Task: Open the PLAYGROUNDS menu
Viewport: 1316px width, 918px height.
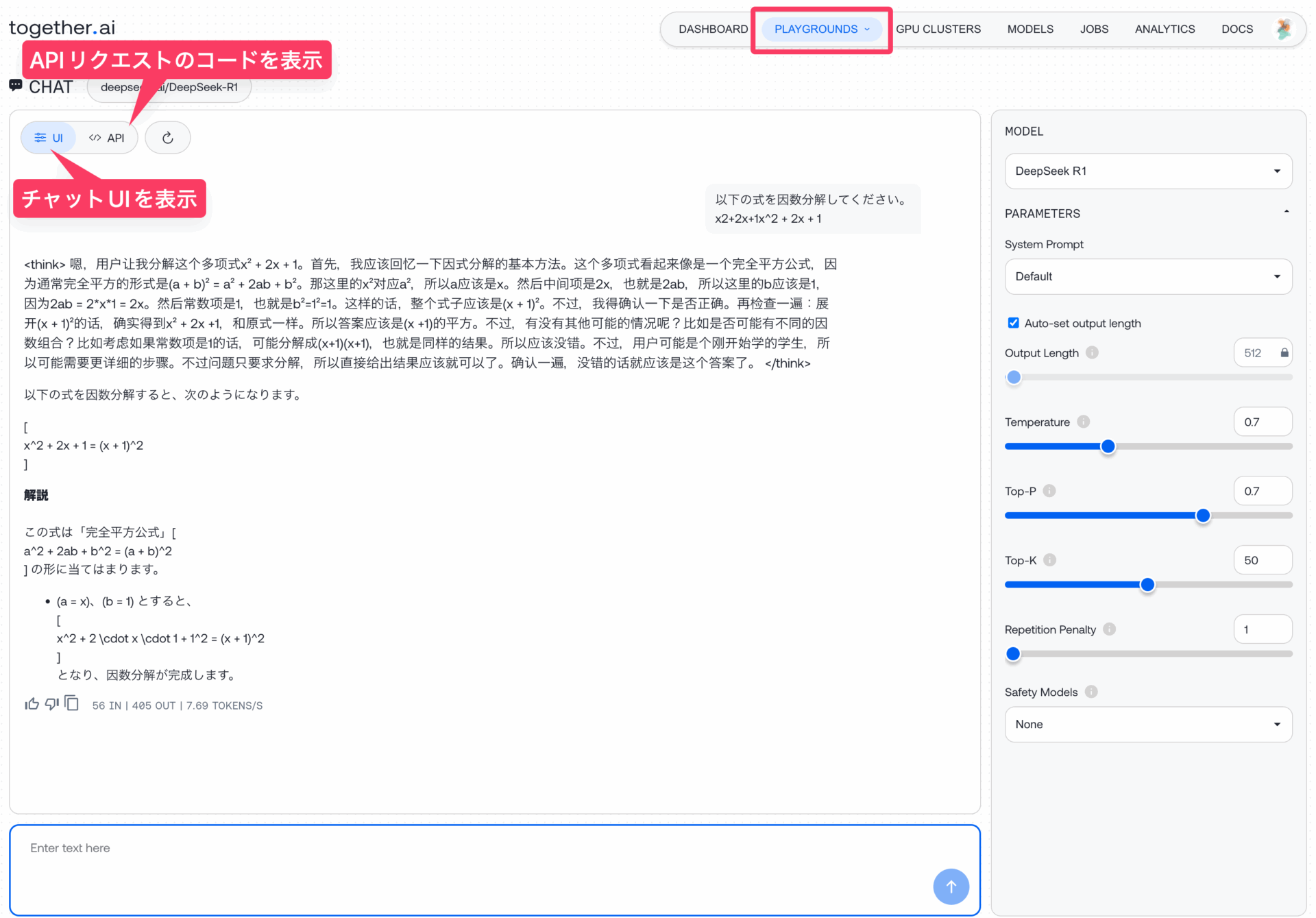Action: (821, 29)
